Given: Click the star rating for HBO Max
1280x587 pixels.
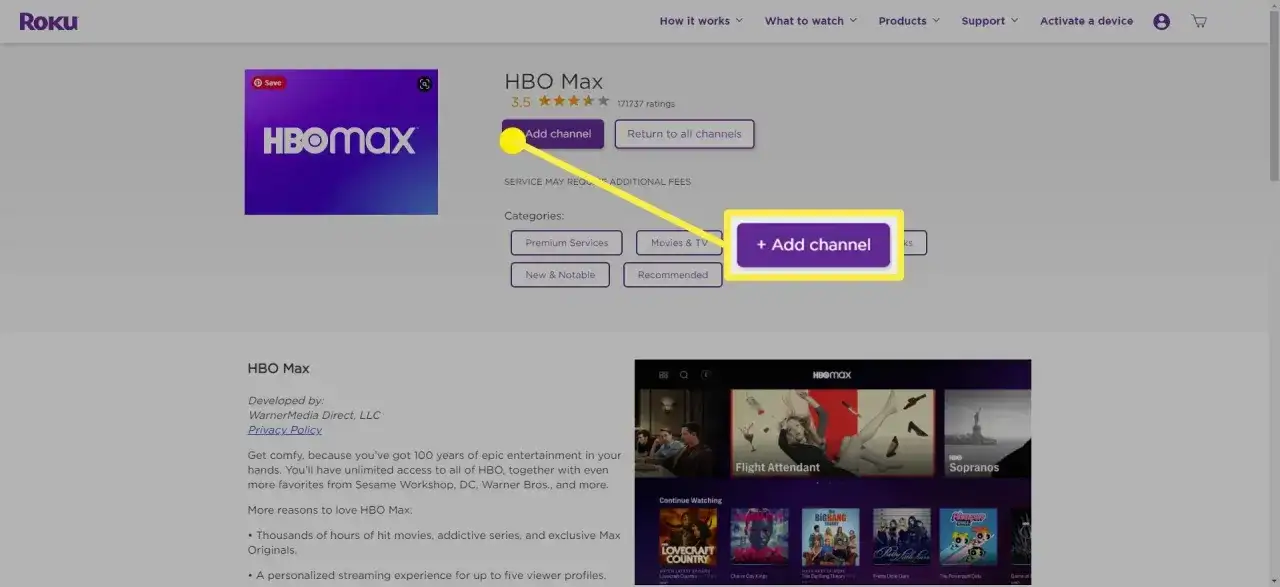Looking at the screenshot, I should (573, 101).
